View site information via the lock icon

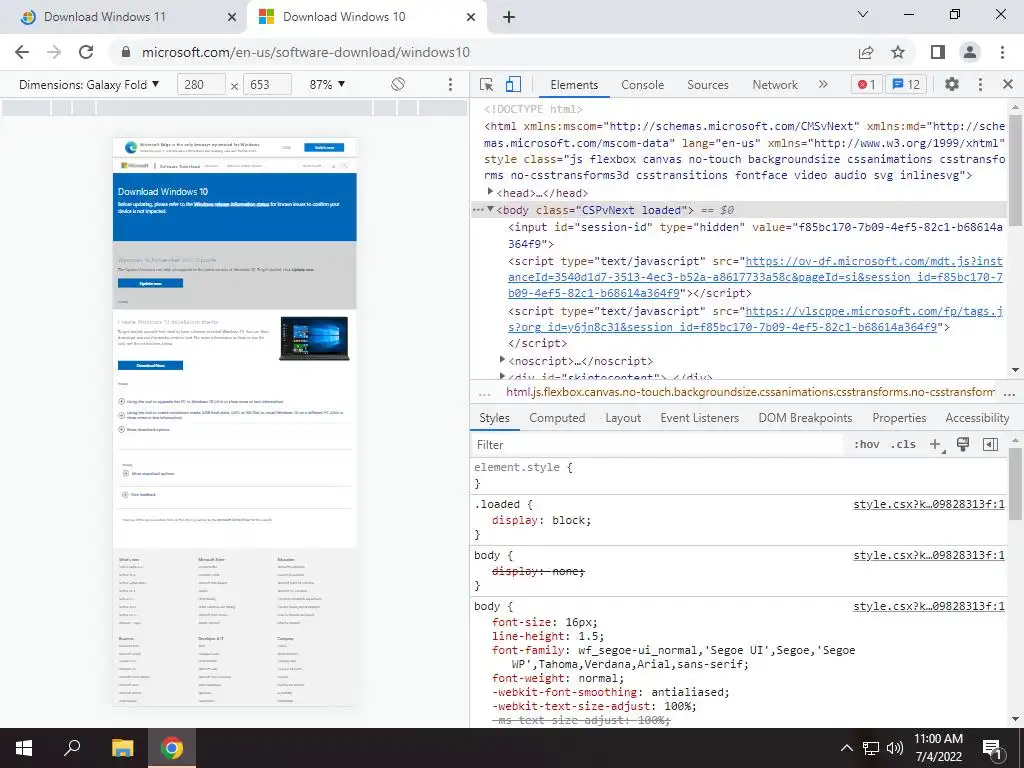pos(126,52)
